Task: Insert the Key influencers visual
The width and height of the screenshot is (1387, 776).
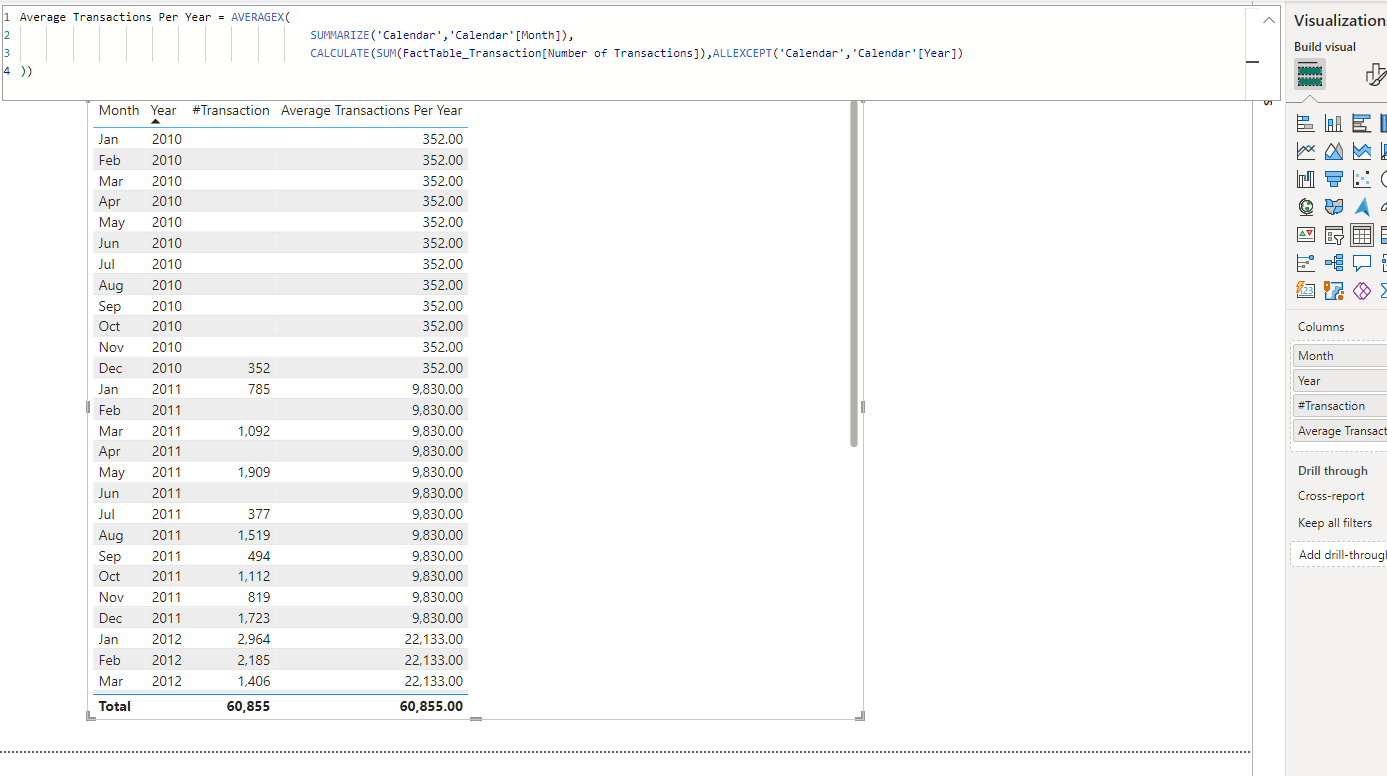Action: click(1305, 263)
